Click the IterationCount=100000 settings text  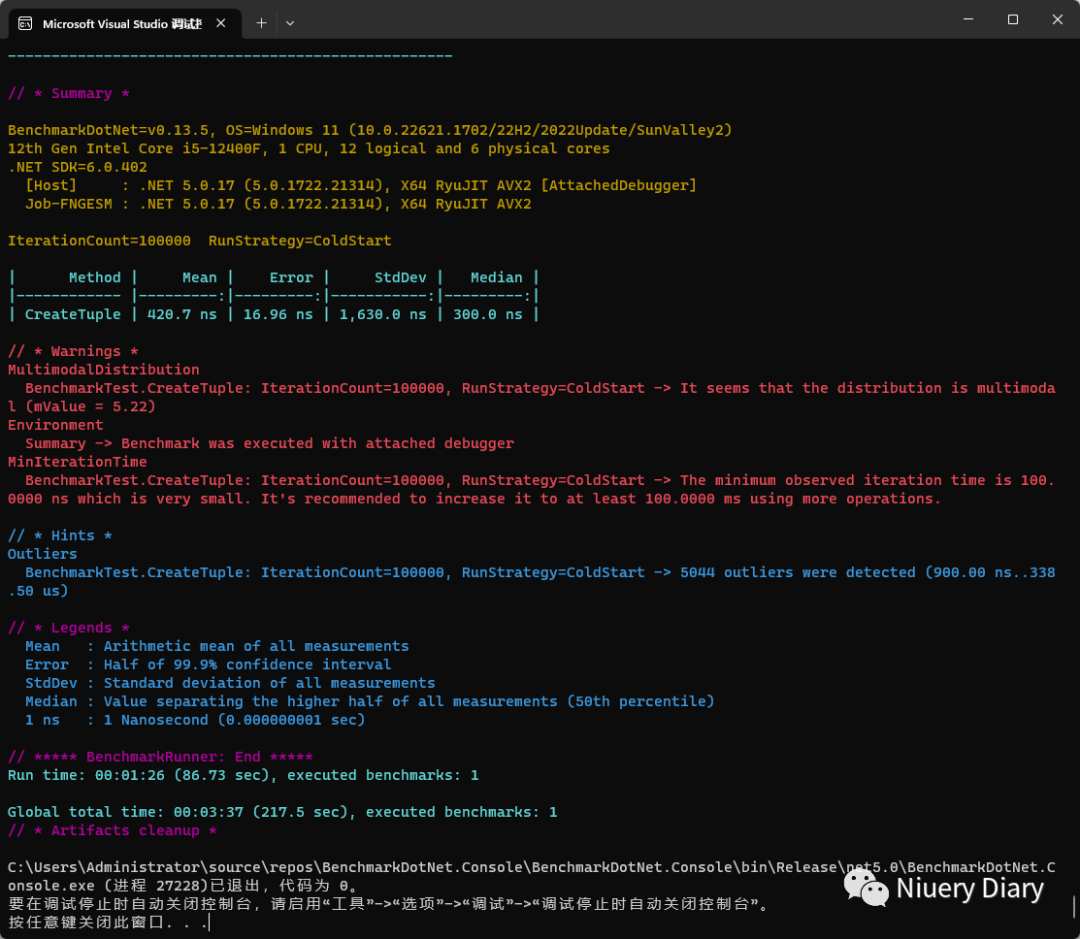(x=99, y=240)
